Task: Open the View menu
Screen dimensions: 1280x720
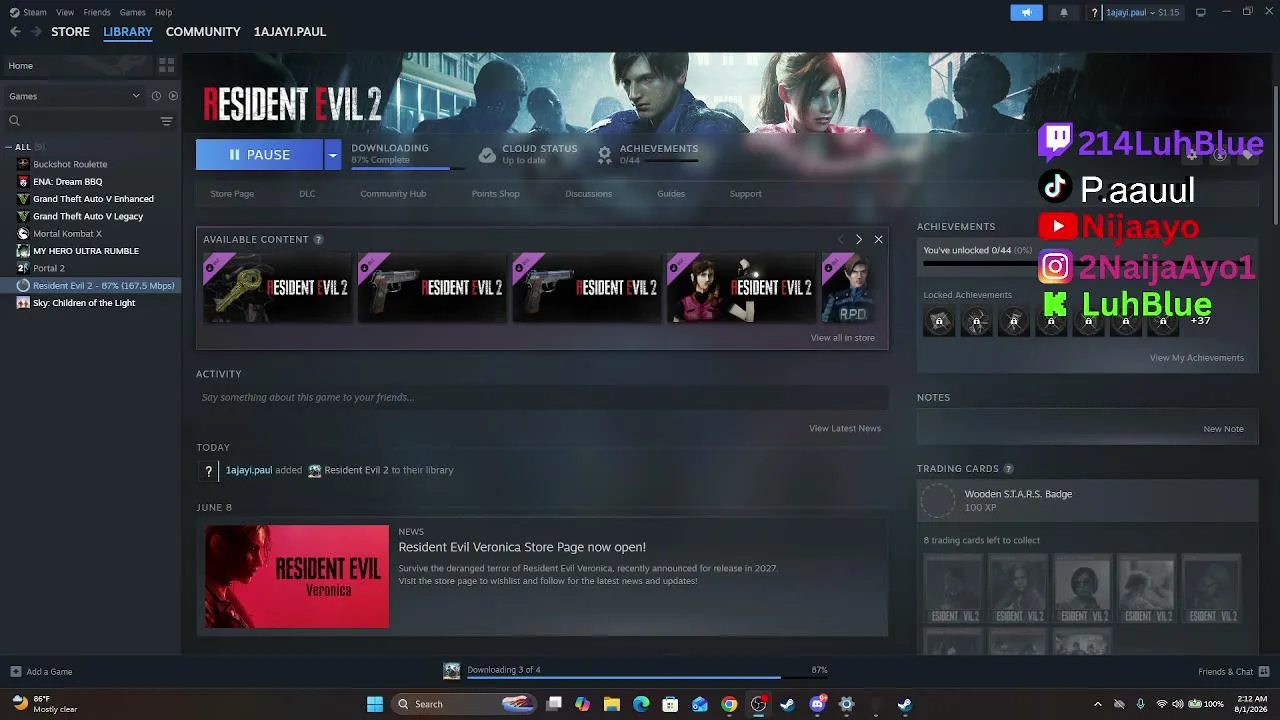Action: pos(65,12)
